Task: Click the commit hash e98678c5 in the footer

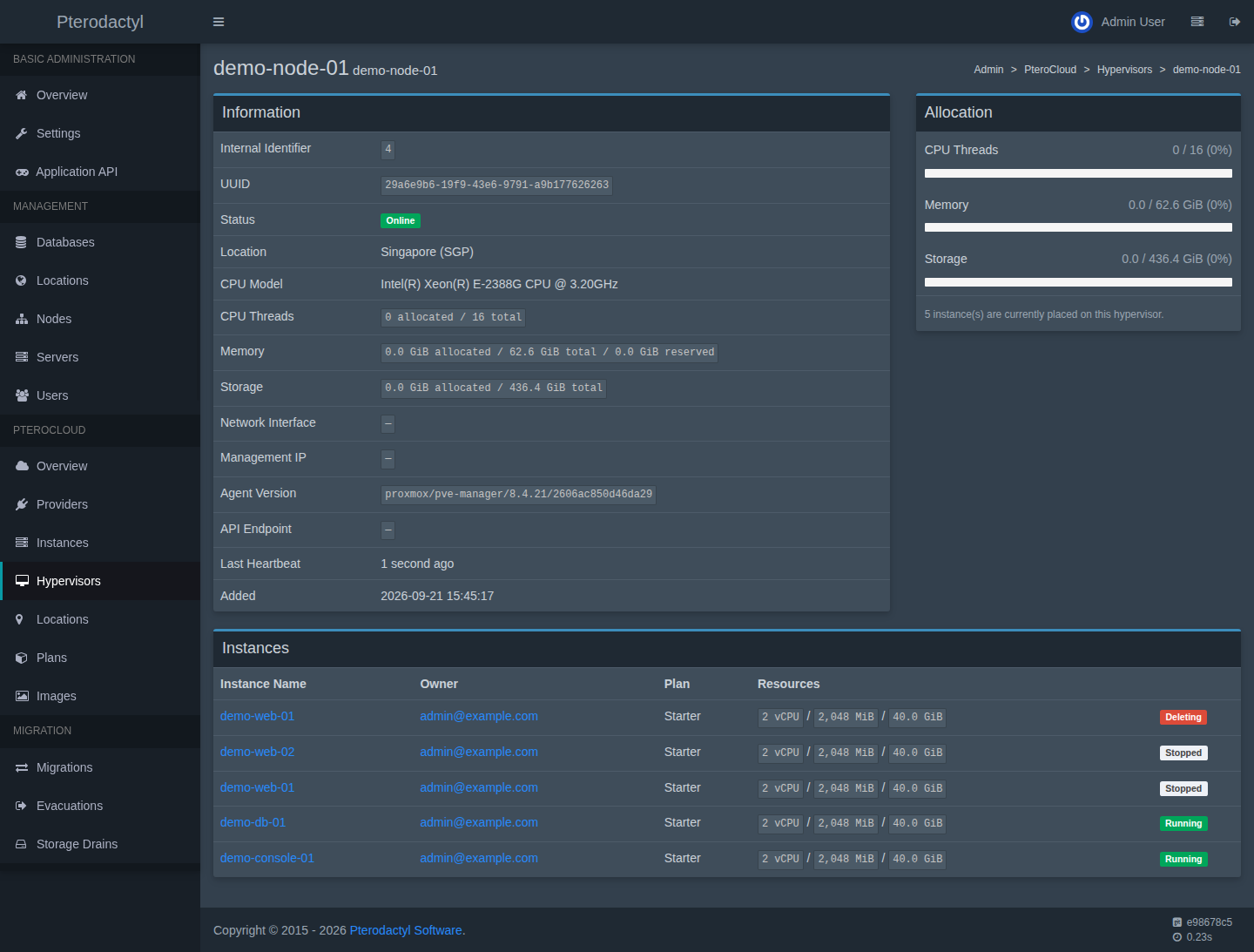Action: [1209, 922]
